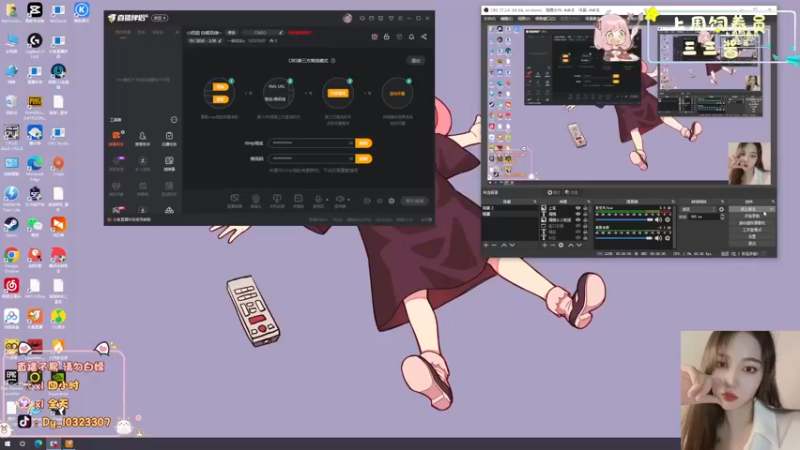Open the hamburger menu in live companion title bar
Image resolution: width=800 pixels, height=450 pixels.
pyautogui.click(x=400, y=18)
